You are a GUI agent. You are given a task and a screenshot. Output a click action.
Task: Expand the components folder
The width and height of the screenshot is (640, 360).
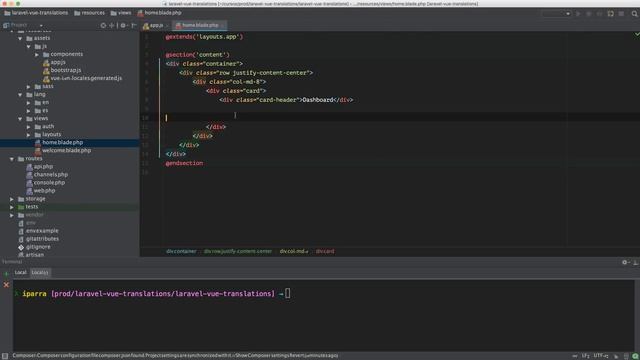pos(37,54)
